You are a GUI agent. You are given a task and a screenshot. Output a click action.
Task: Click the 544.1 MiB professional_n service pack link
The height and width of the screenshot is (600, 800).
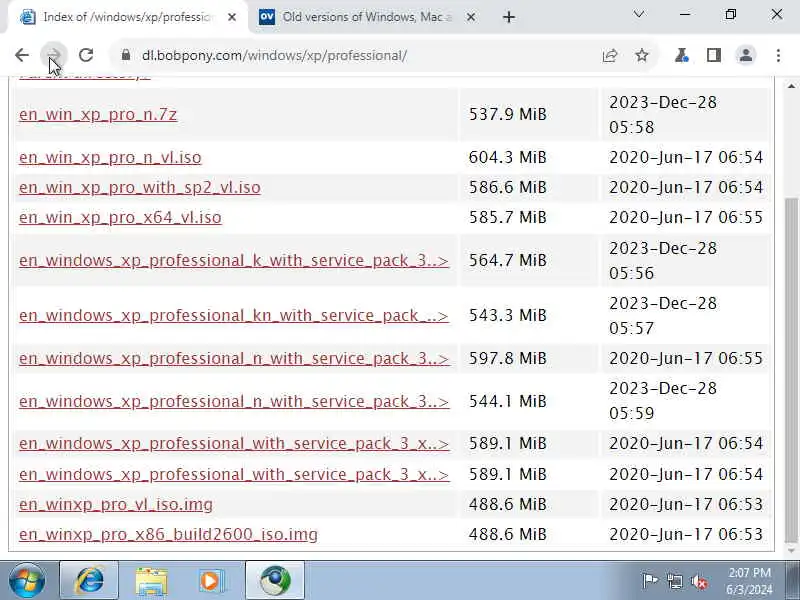click(234, 401)
